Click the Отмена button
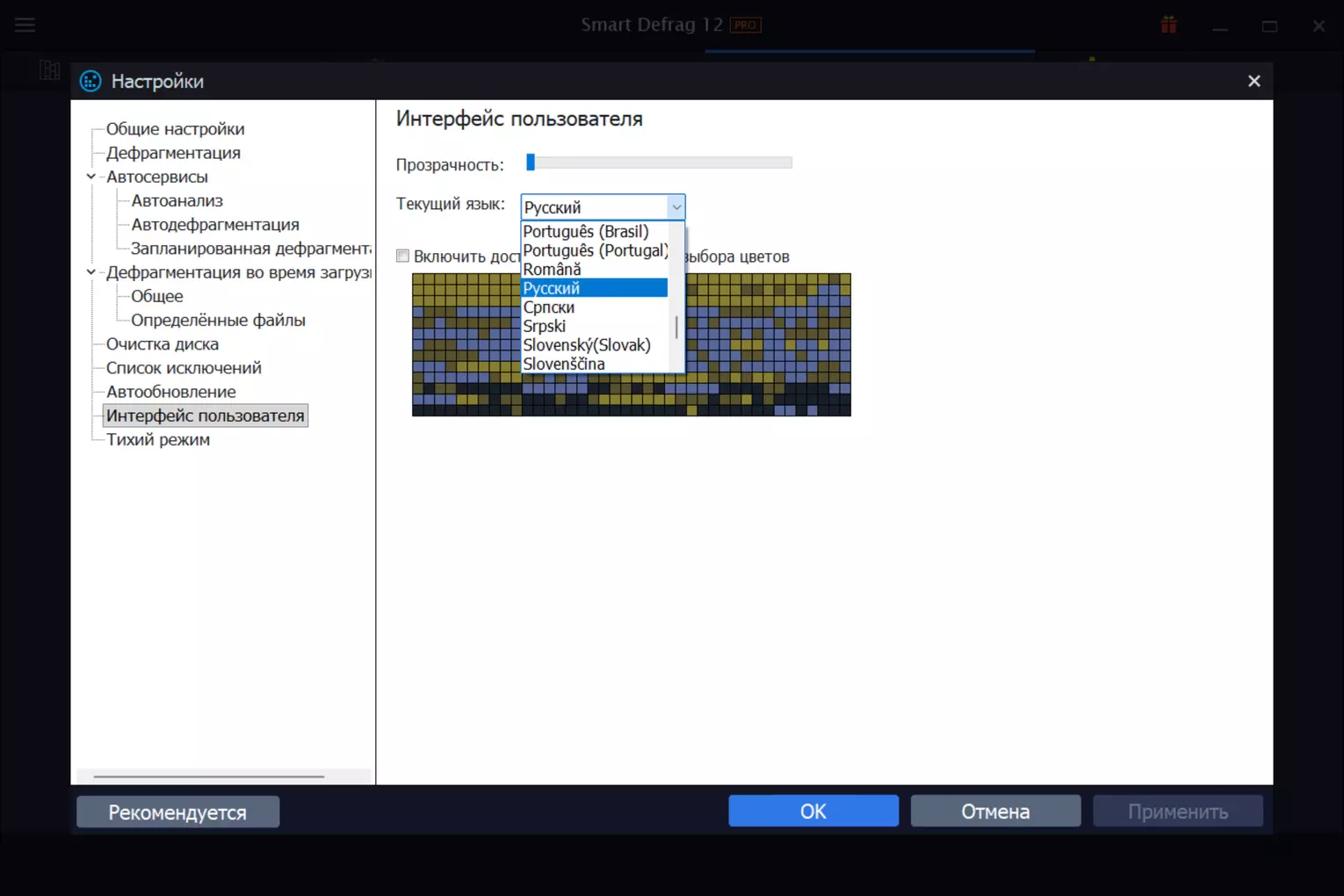The height and width of the screenshot is (896, 1344). pyautogui.click(x=995, y=811)
